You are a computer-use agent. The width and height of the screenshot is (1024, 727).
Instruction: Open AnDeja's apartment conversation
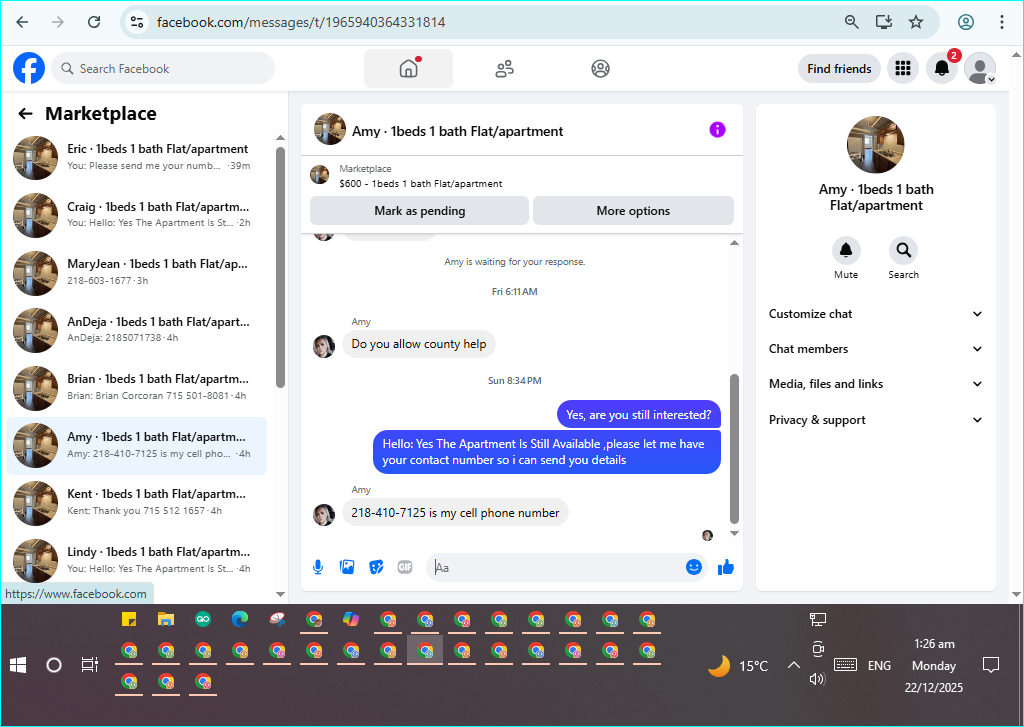tap(137, 330)
